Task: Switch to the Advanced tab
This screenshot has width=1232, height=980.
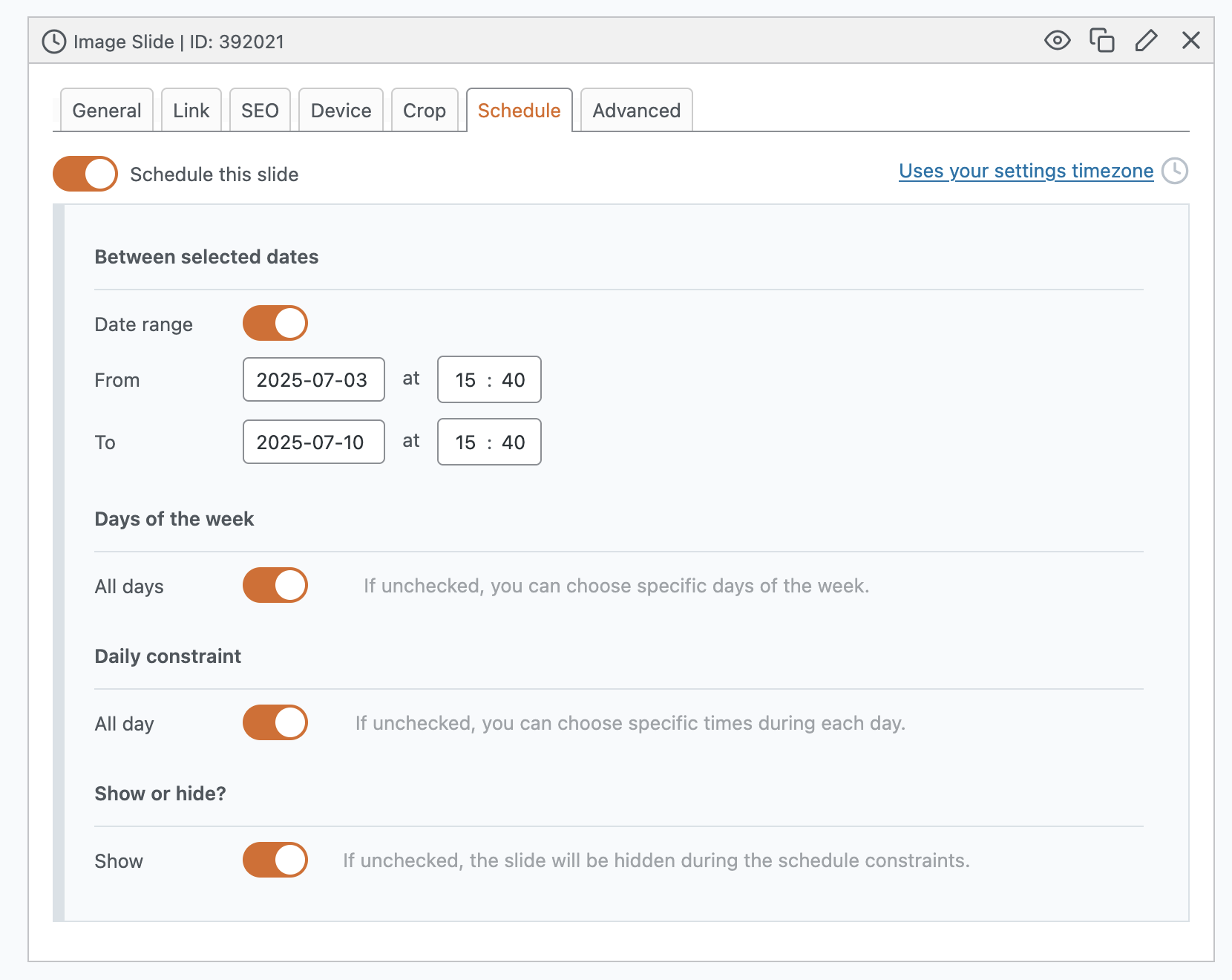Action: click(636, 111)
